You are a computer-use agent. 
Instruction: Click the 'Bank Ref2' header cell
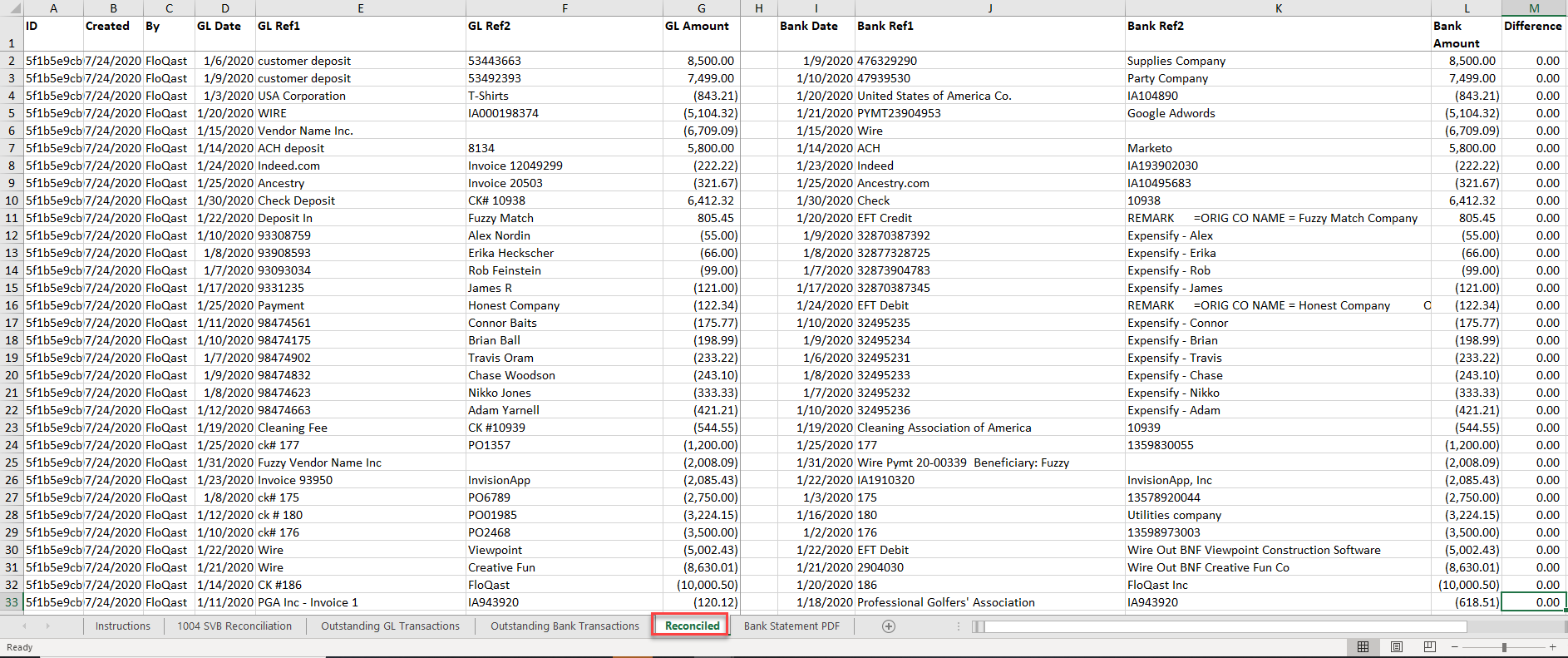tap(1278, 34)
